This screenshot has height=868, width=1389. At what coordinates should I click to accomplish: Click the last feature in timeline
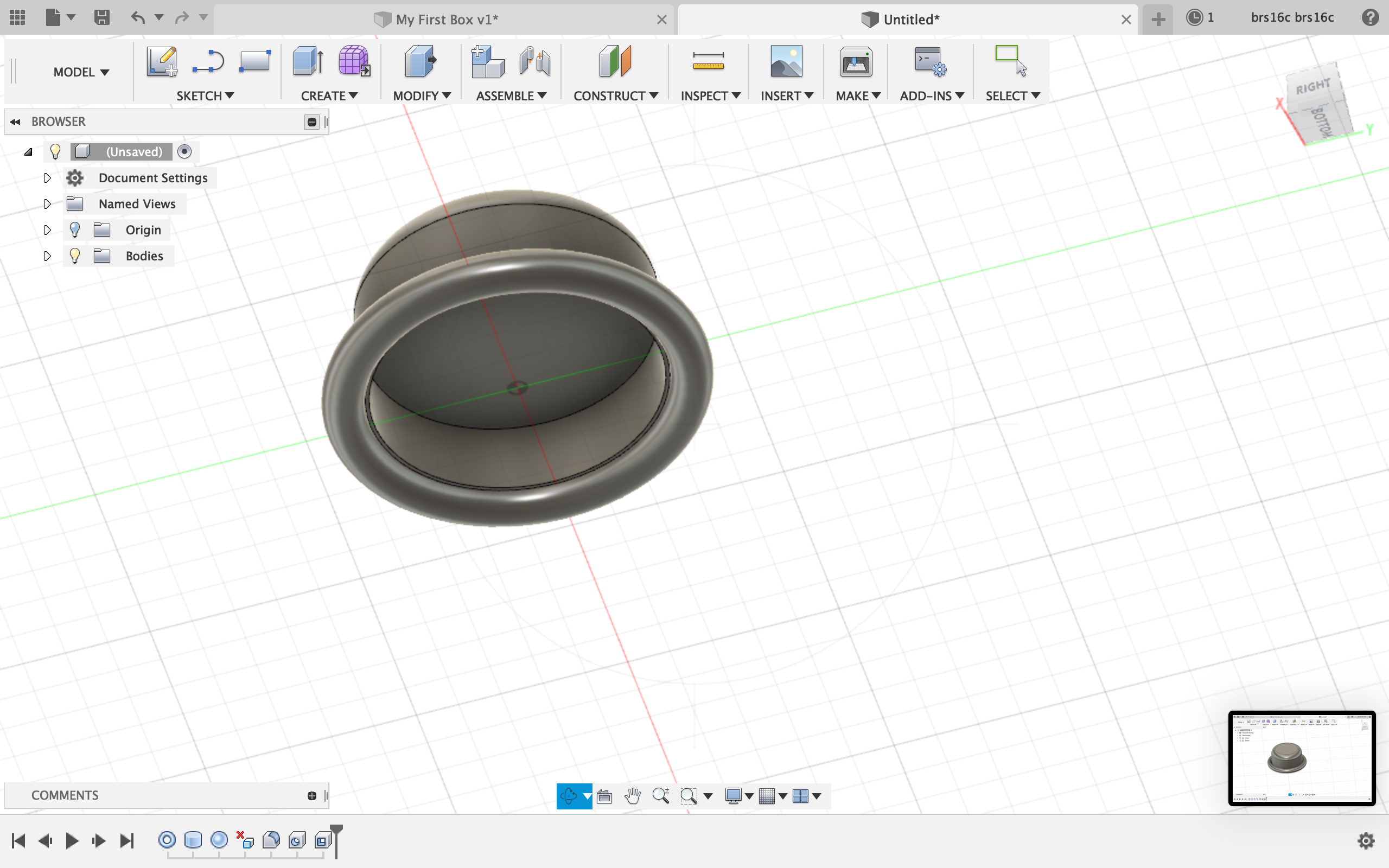pyautogui.click(x=323, y=840)
